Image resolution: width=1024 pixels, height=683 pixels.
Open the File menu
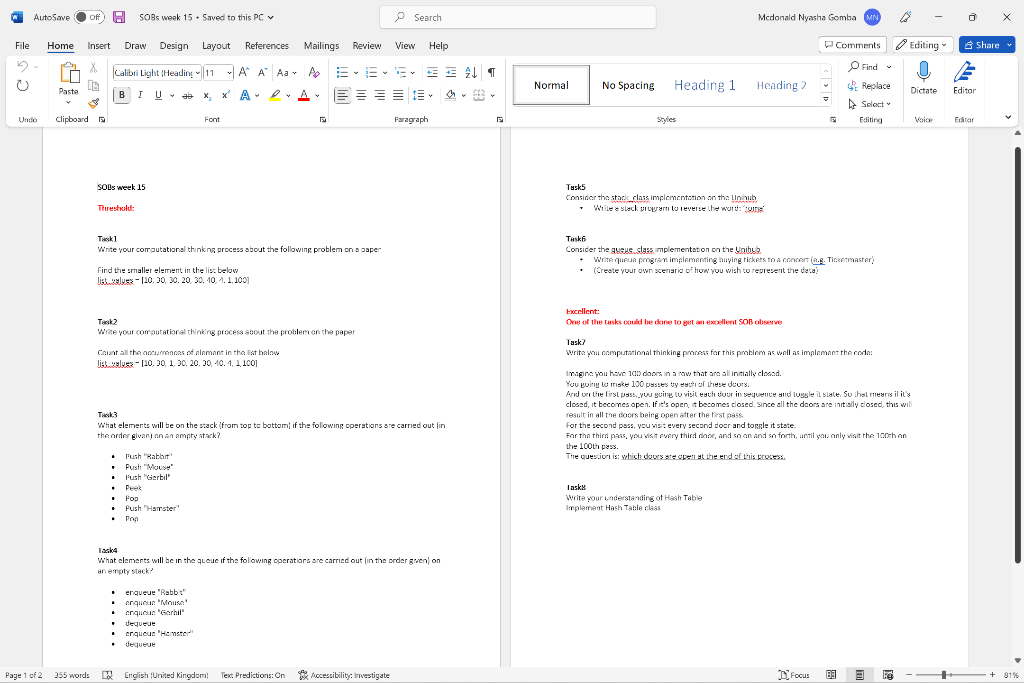pyautogui.click(x=22, y=46)
